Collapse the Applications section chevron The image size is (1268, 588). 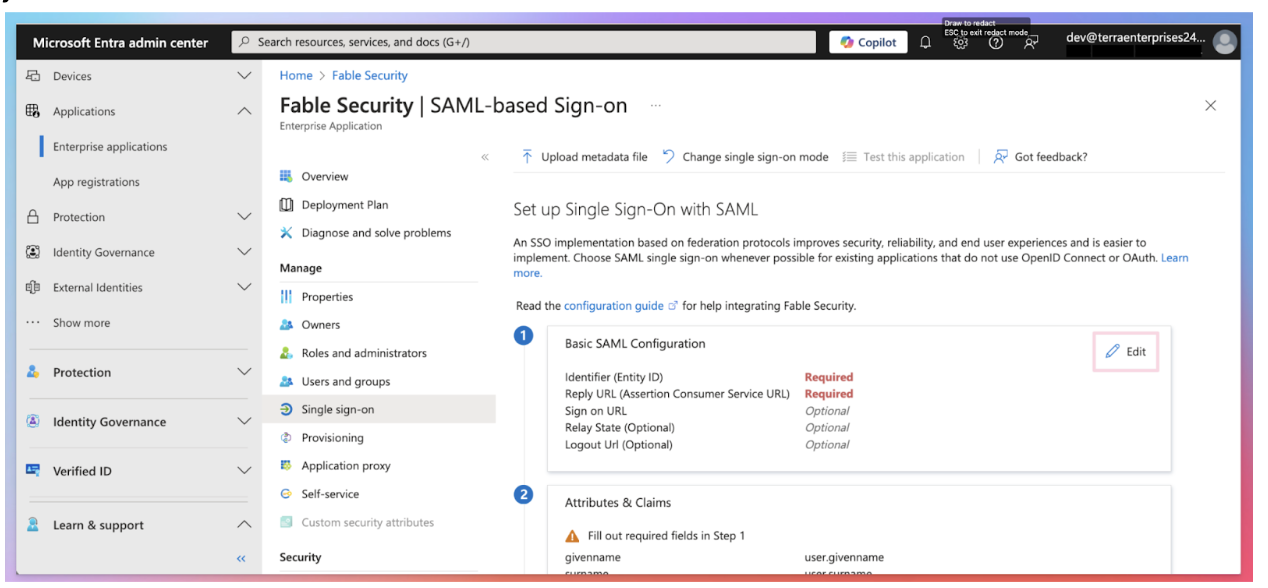tap(243, 111)
